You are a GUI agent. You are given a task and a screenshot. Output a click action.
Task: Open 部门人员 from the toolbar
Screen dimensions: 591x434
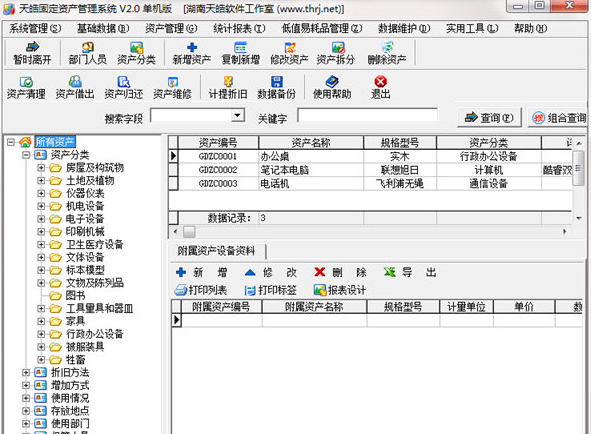click(87, 53)
